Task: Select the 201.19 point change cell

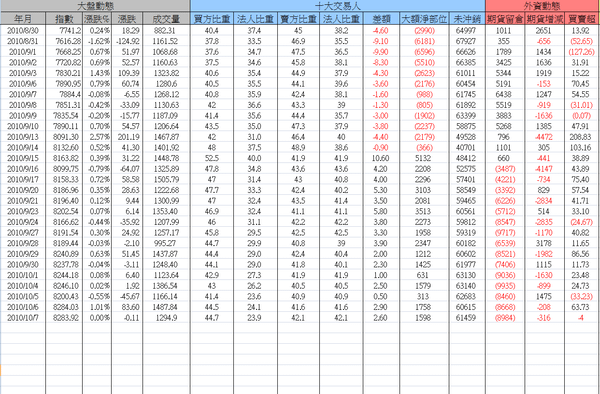Action: tap(129, 137)
